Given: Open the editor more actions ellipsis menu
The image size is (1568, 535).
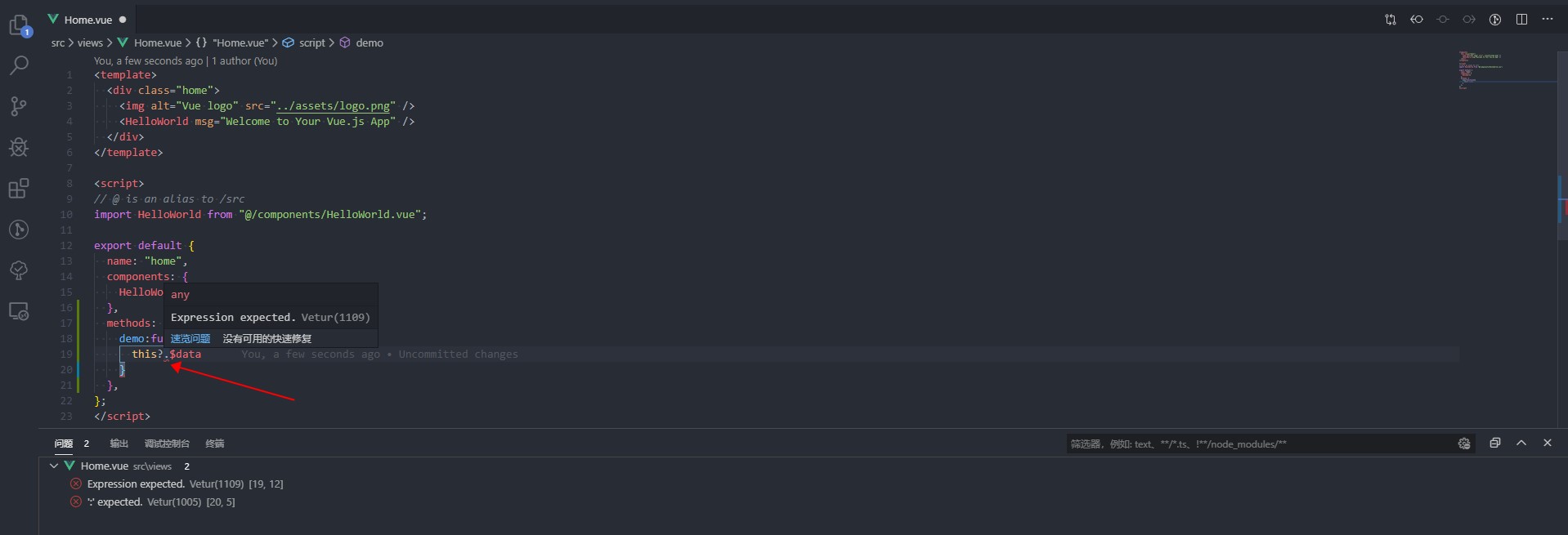Looking at the screenshot, I should (x=1548, y=19).
